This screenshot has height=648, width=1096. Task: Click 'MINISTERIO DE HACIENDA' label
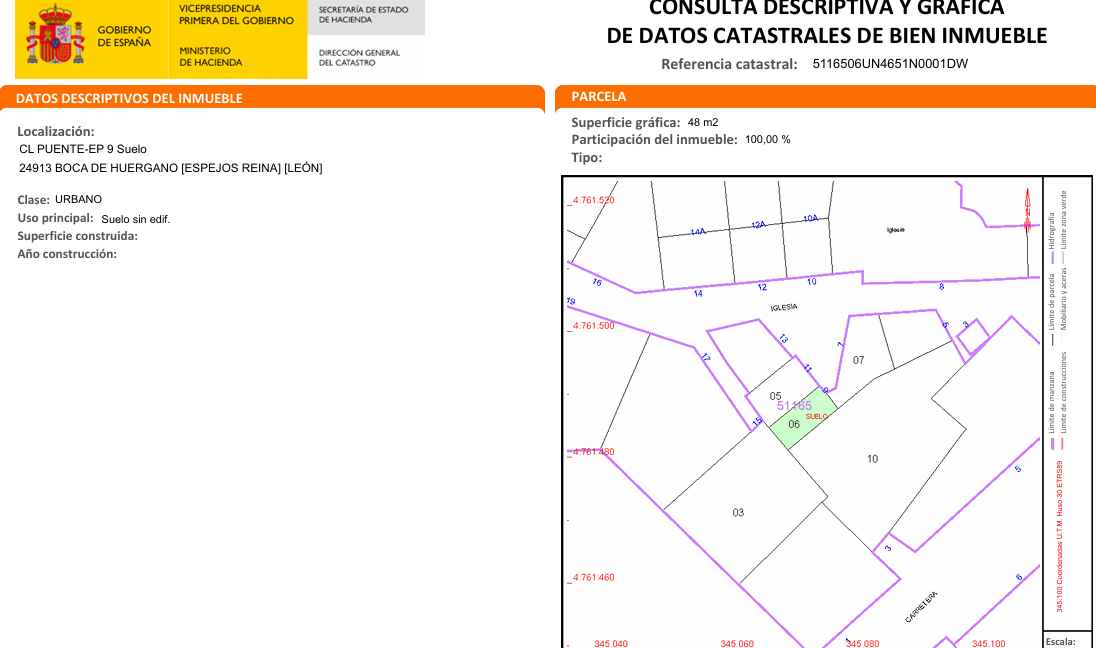[210, 57]
